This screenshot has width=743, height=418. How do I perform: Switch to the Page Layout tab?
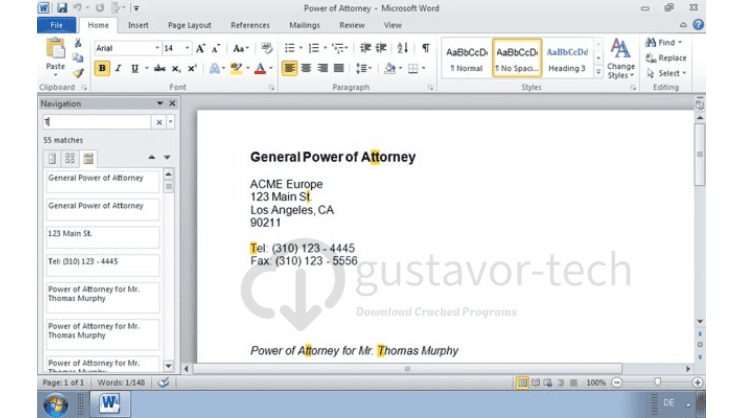(x=190, y=25)
